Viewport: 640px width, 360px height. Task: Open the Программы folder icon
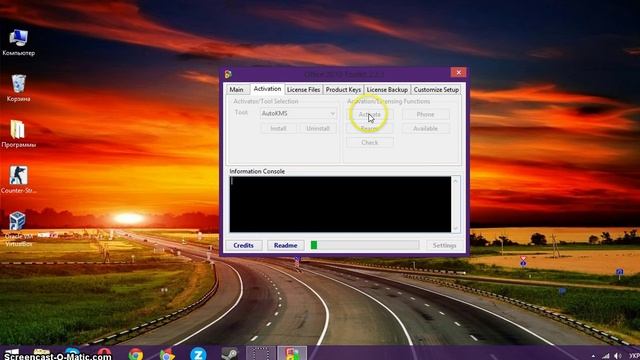click(18, 134)
